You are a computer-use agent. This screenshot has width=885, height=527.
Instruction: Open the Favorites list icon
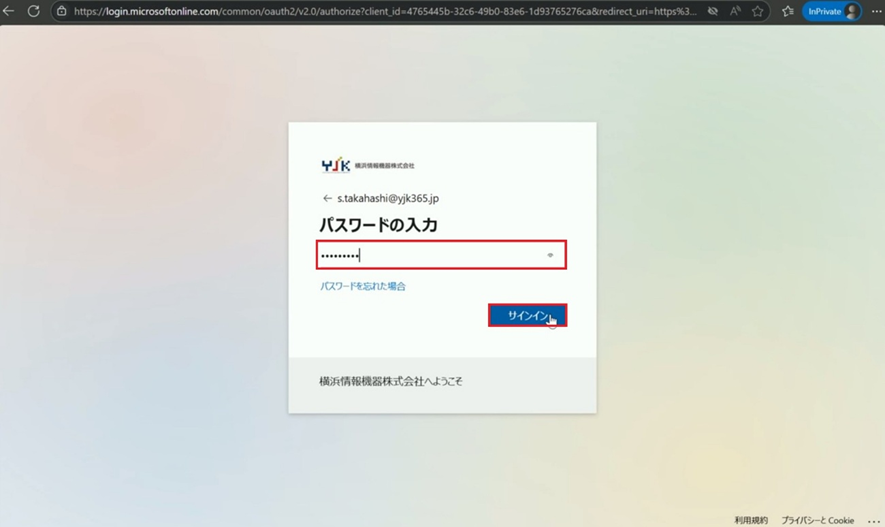tap(787, 11)
